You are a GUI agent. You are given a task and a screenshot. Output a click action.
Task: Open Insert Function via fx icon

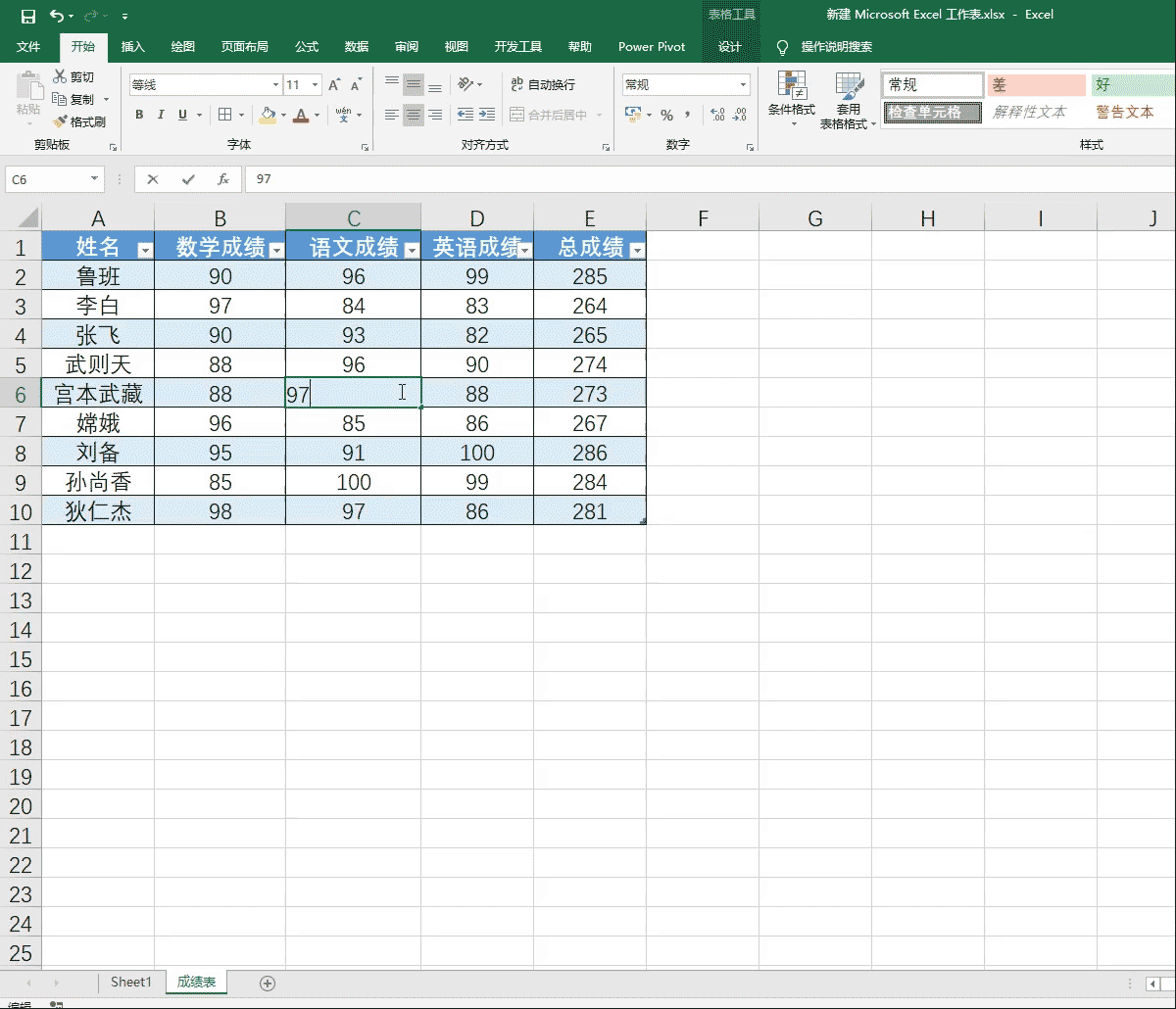click(223, 179)
